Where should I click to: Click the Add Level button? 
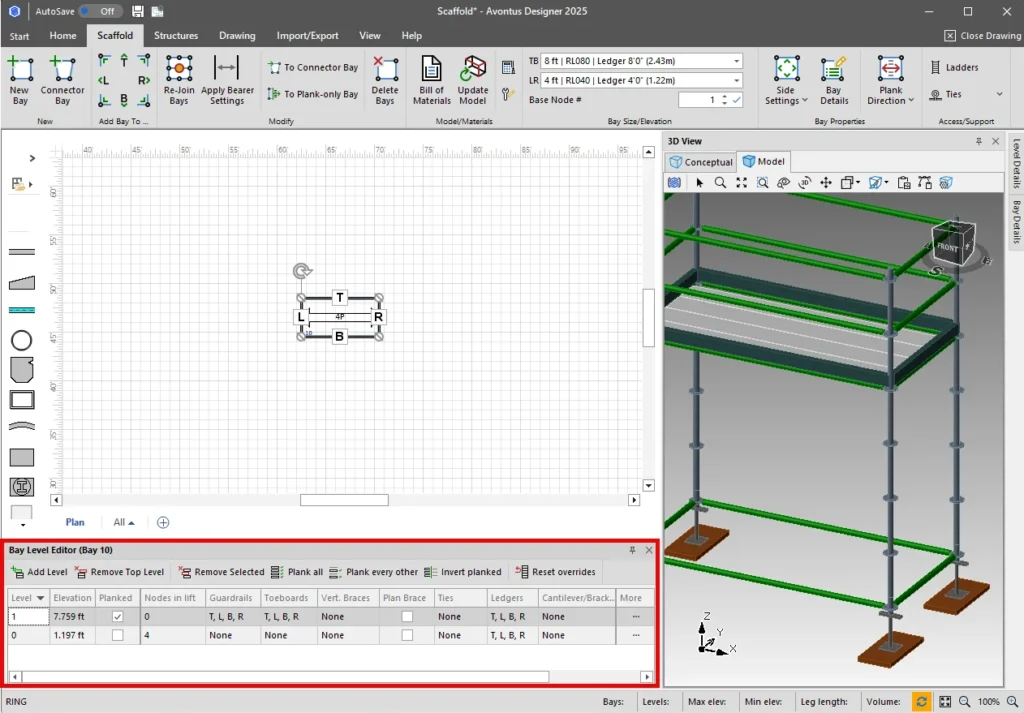coord(39,572)
